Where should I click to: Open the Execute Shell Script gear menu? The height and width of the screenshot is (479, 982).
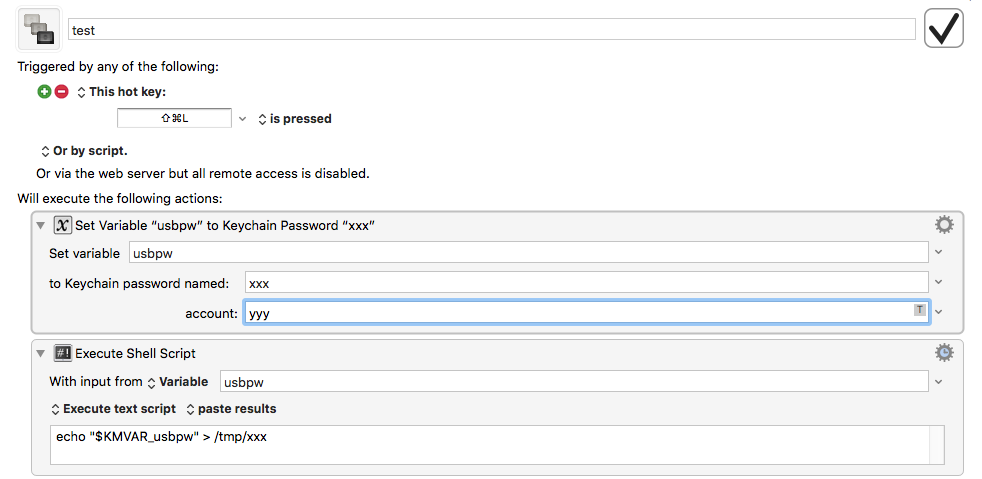(x=944, y=353)
